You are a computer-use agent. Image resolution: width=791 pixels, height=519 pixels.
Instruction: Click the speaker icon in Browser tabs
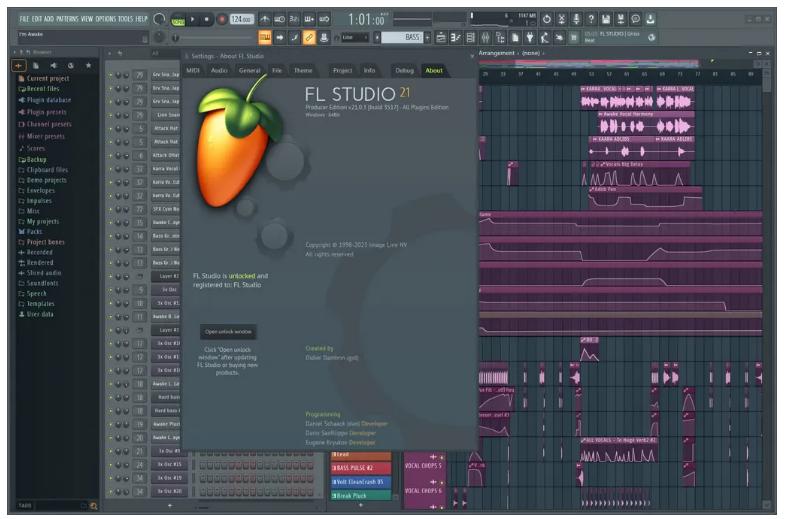tap(55, 65)
